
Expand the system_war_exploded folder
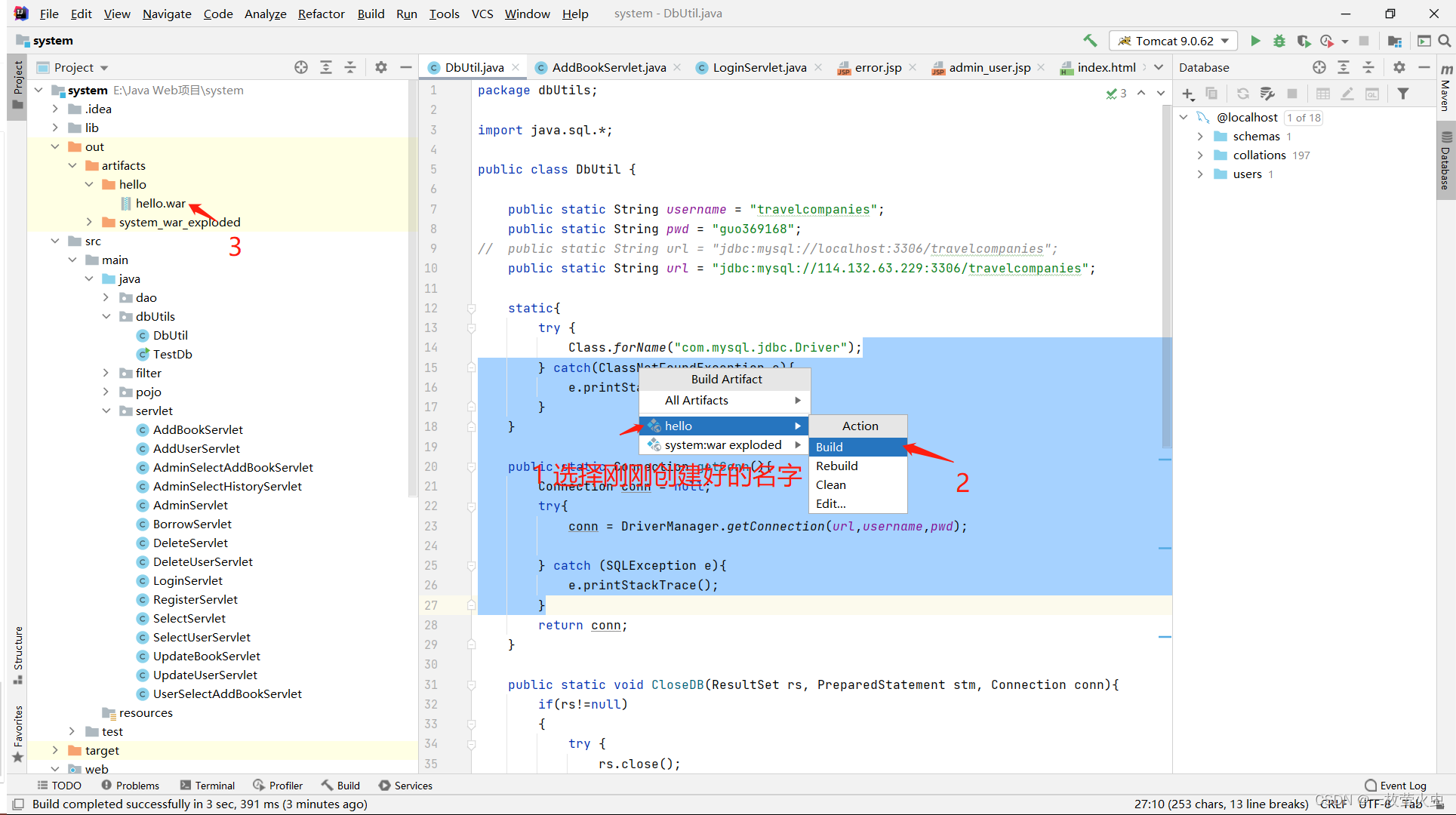89,222
